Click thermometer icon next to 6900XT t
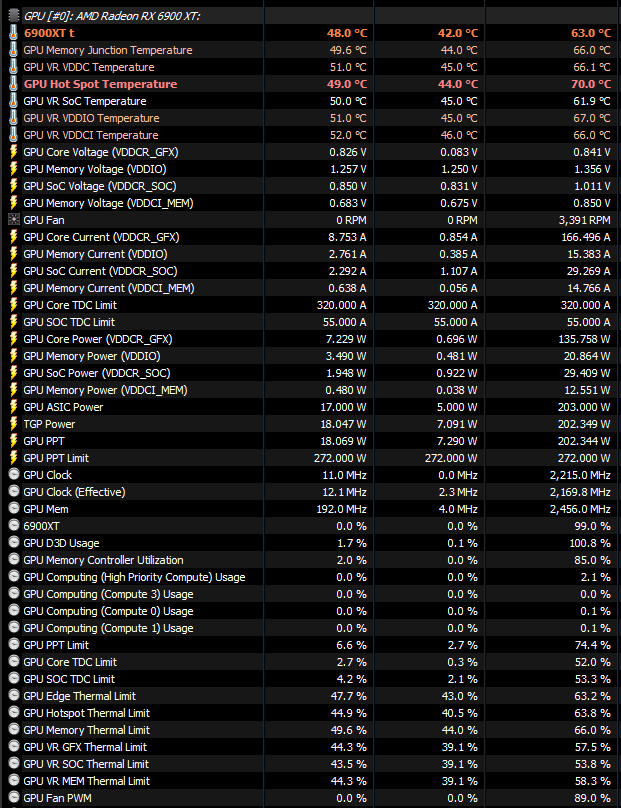Screen dimensions: 621x808 (x=14, y=32)
